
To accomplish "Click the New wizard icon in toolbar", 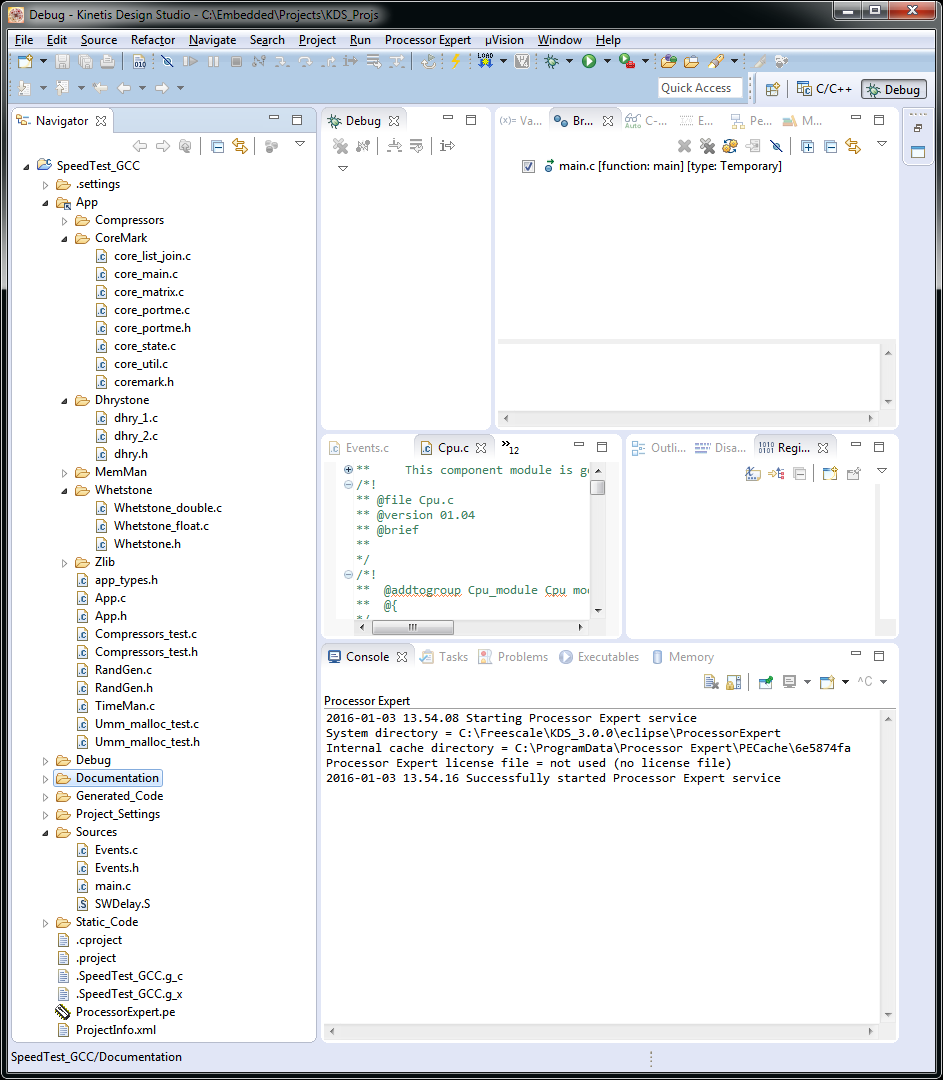I will [x=25, y=61].
